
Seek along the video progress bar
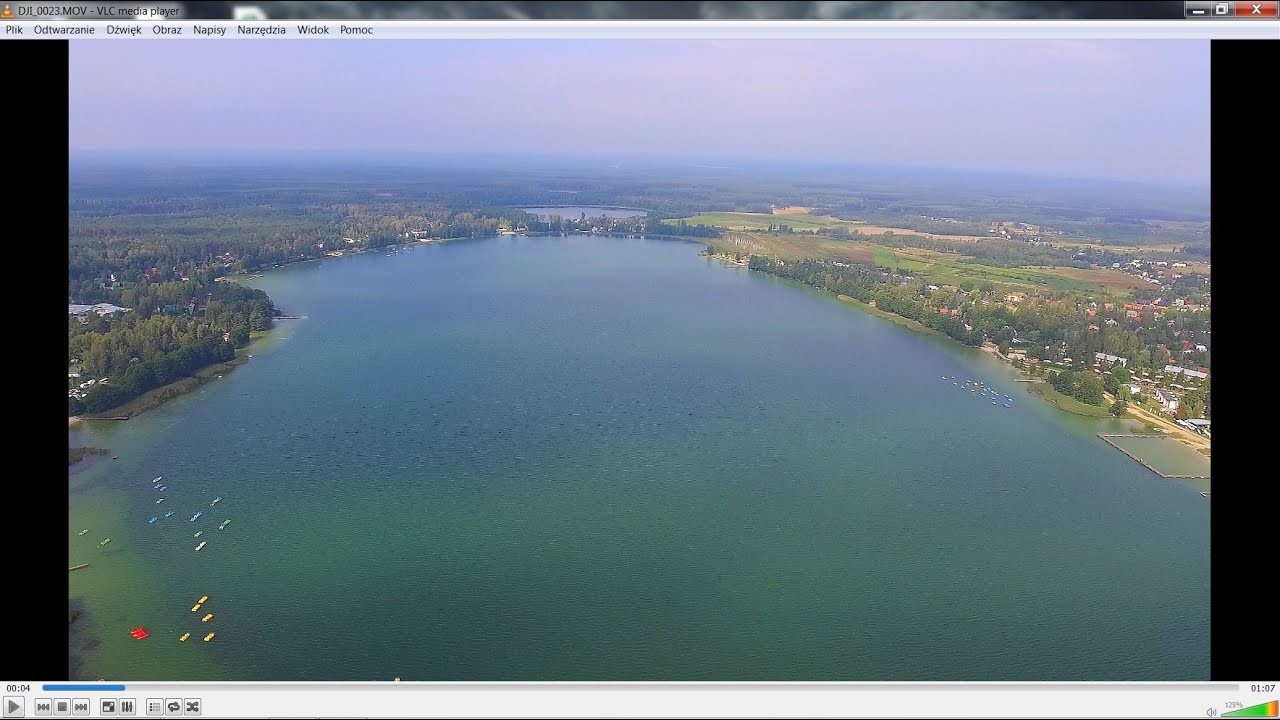[640, 688]
